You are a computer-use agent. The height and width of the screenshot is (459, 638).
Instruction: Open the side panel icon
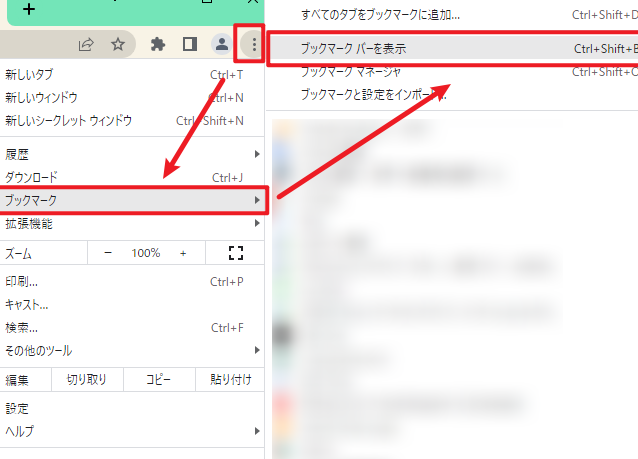(x=189, y=44)
